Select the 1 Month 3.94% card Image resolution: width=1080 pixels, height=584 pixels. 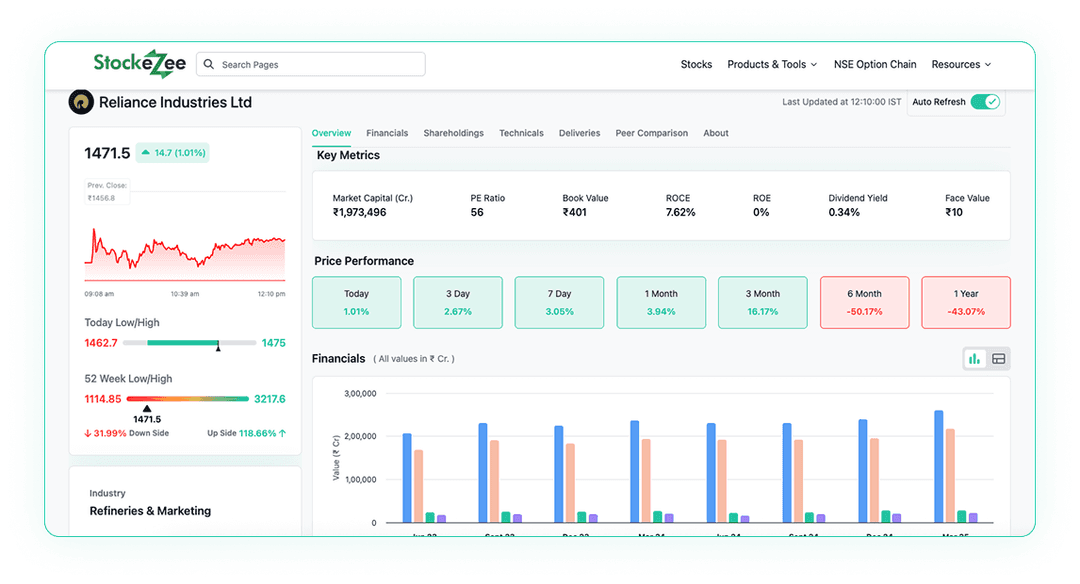[661, 302]
